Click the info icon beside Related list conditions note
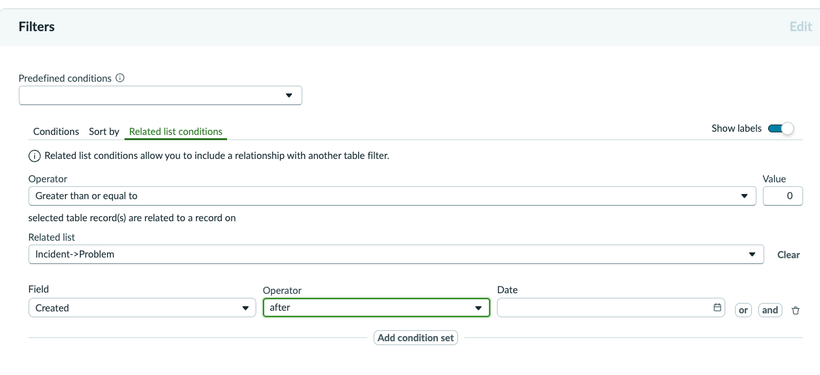The height and width of the screenshot is (375, 820). click(34, 156)
